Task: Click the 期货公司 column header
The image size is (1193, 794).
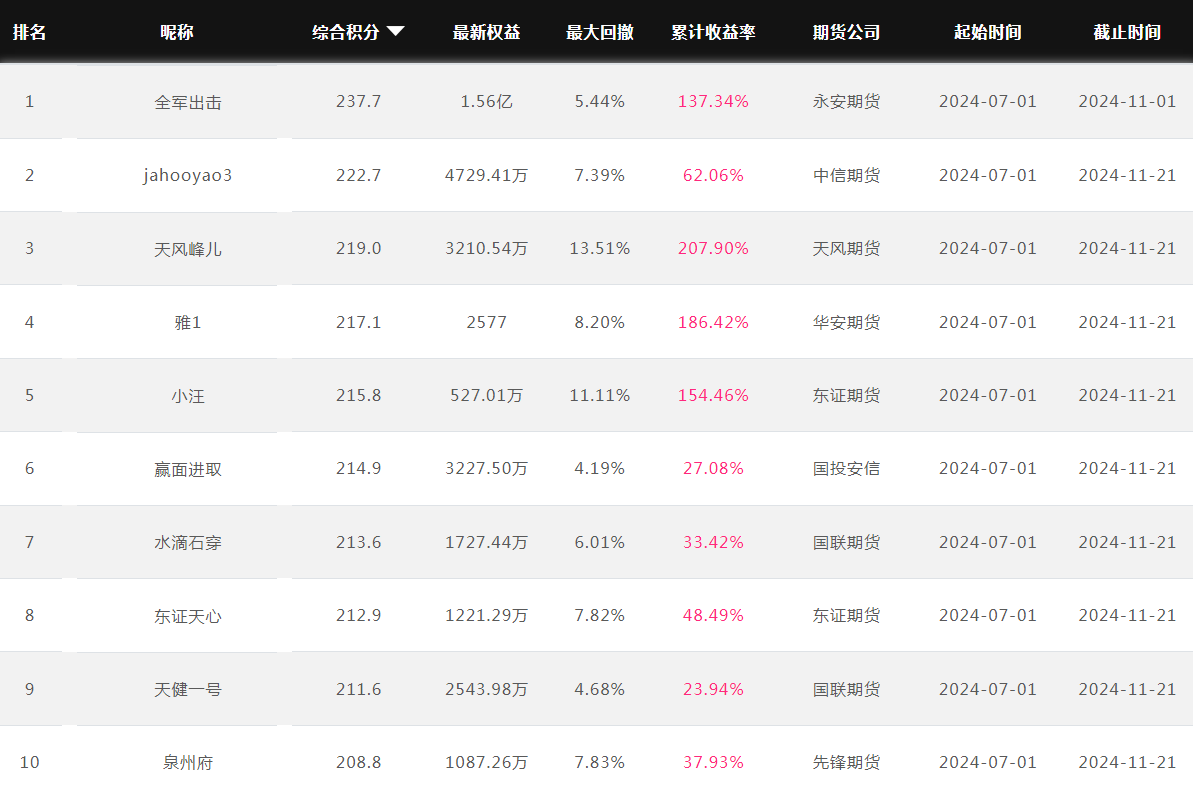Action: (846, 32)
